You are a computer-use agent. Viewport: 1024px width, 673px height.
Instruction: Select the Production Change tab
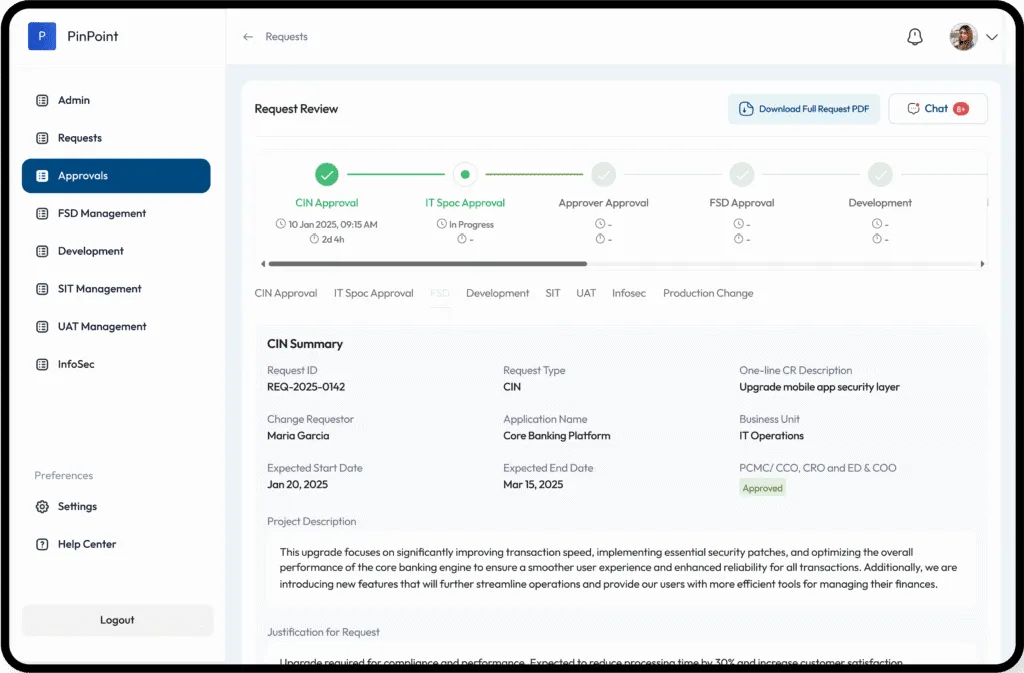708,294
